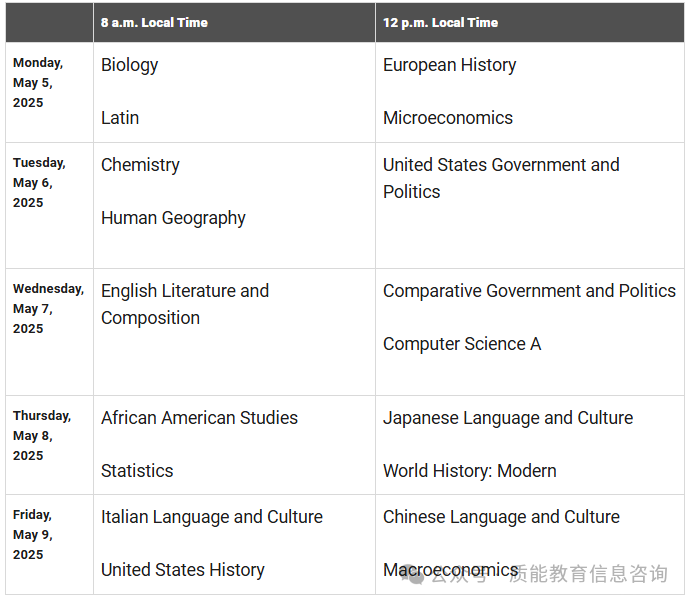
Task: Click the 8 a.m. Local Time header
Action: (x=154, y=23)
